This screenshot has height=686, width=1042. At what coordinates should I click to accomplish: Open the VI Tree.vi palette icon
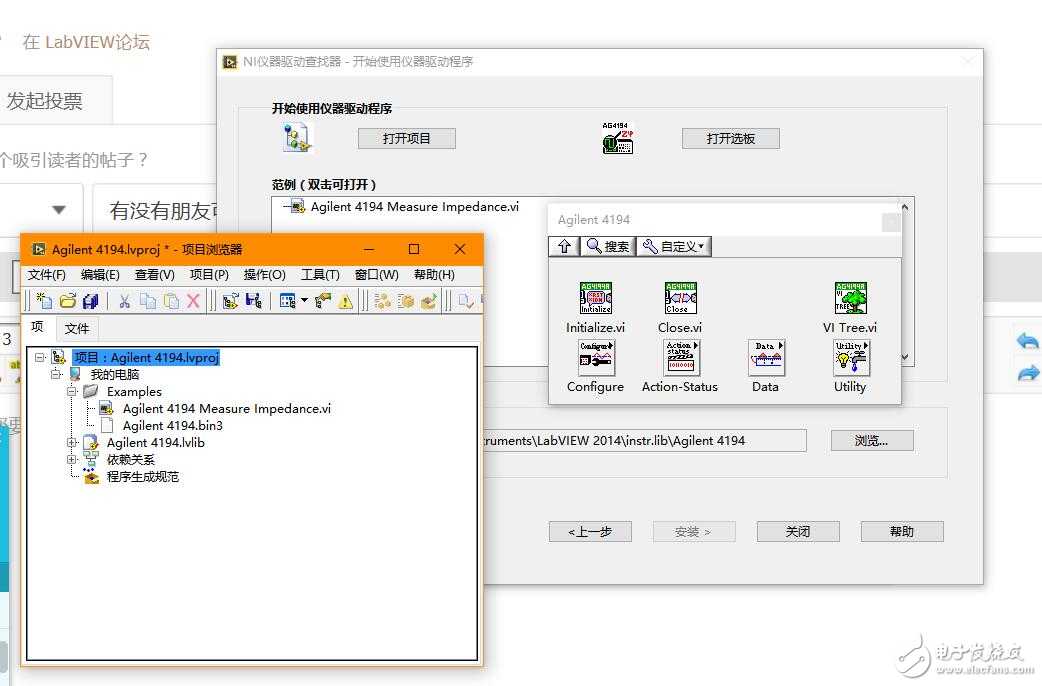coord(851,298)
